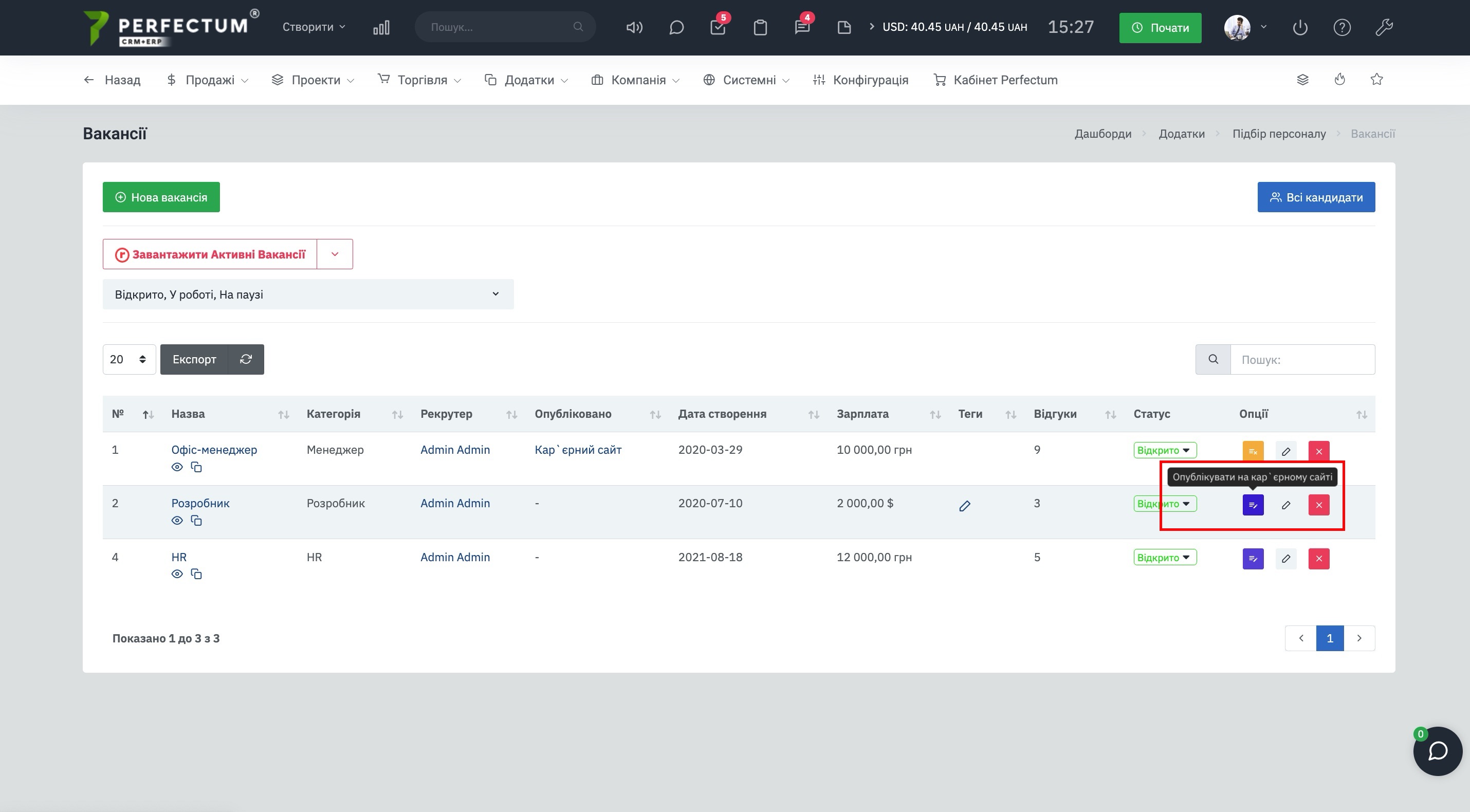Click the flame icon in the menu bar
The image size is (1470, 812).
coord(1340,79)
